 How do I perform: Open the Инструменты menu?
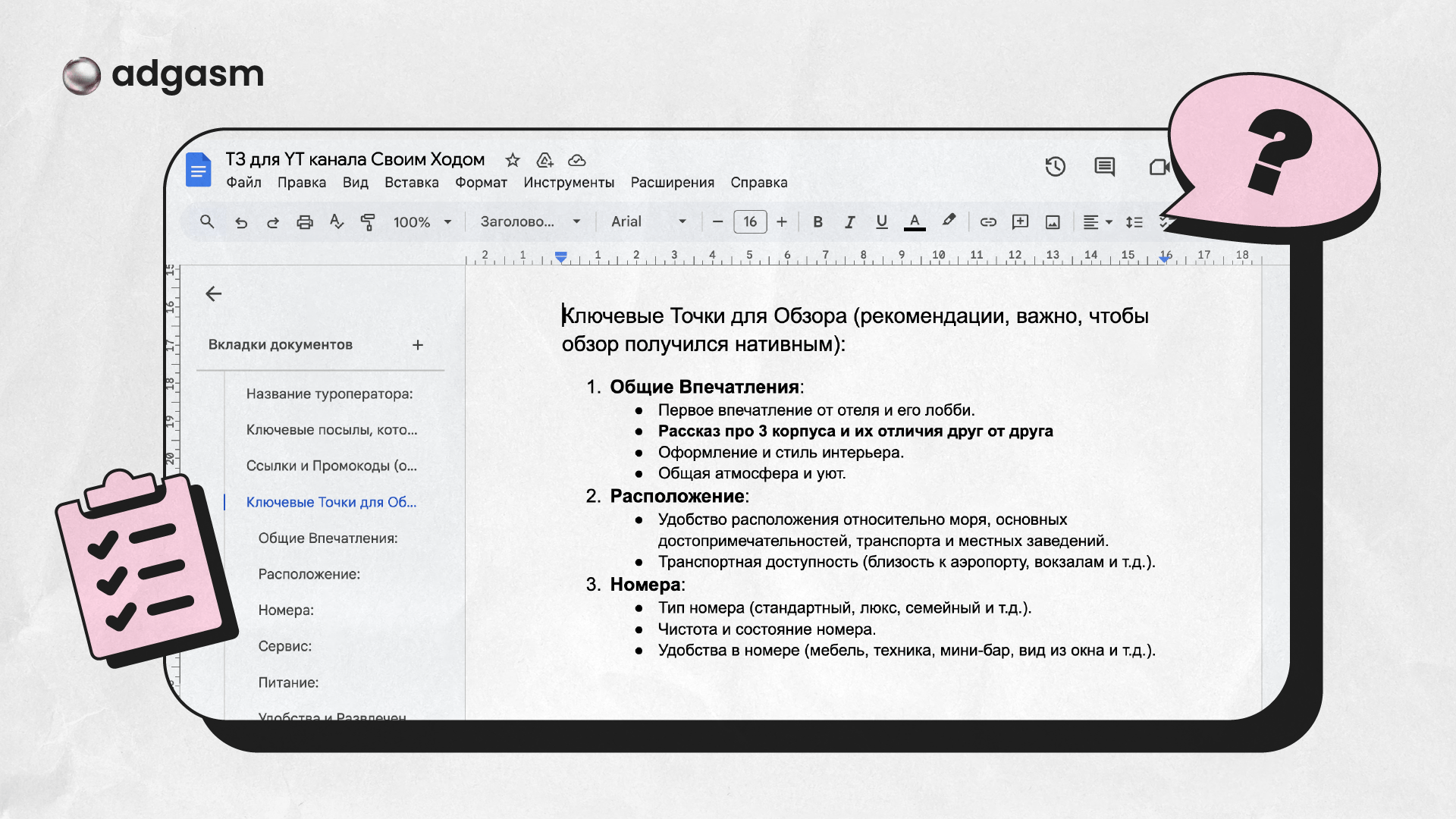tap(568, 183)
